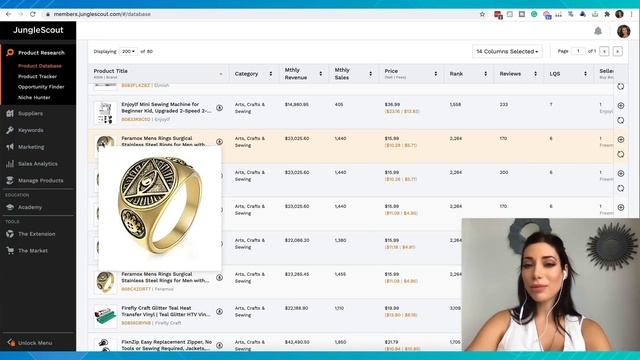The width and height of the screenshot is (640, 360).
Task: Sort by LQS column arrows
Action: tap(585, 74)
